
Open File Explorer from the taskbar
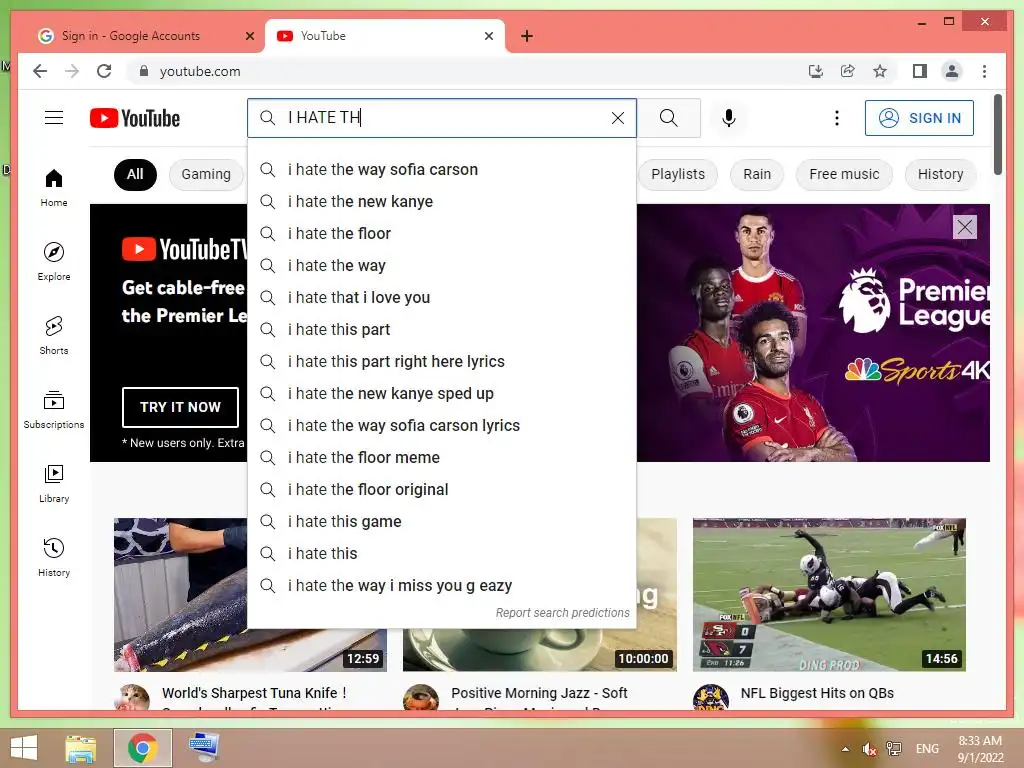point(80,748)
